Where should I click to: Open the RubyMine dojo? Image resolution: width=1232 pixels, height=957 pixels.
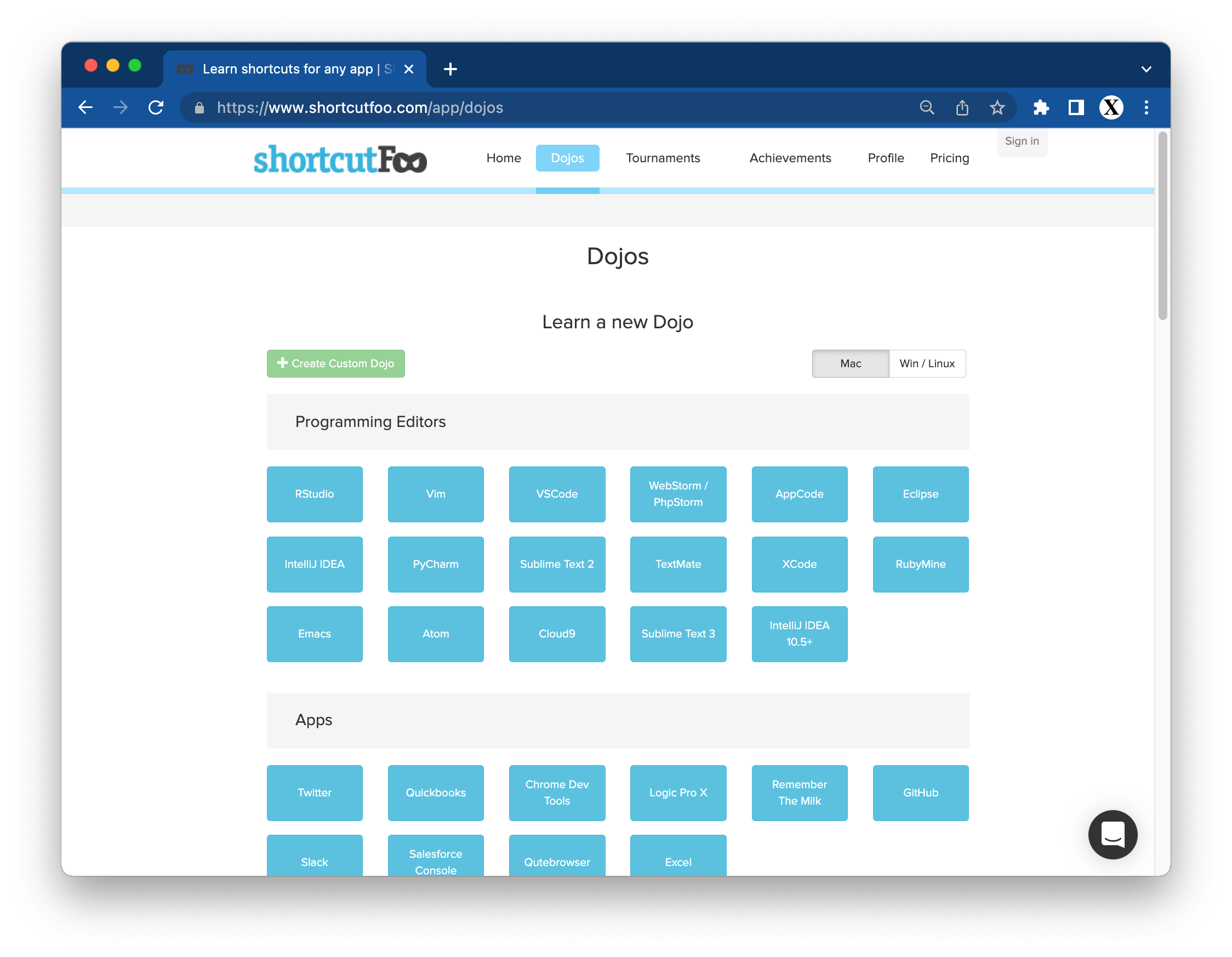[921, 564]
